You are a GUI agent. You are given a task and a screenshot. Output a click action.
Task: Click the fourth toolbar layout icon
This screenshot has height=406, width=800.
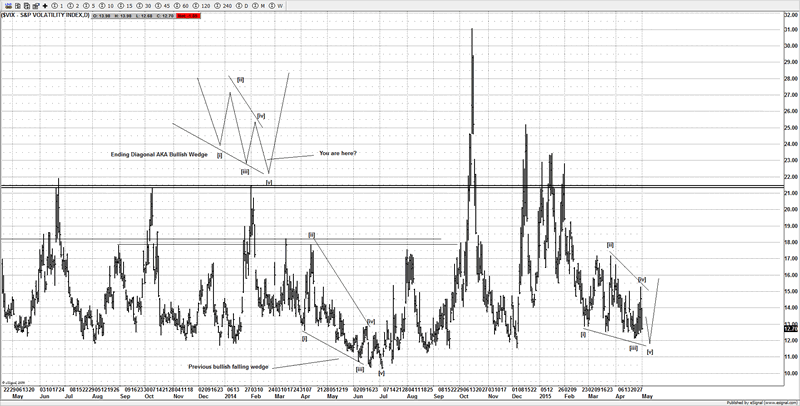(36, 6)
